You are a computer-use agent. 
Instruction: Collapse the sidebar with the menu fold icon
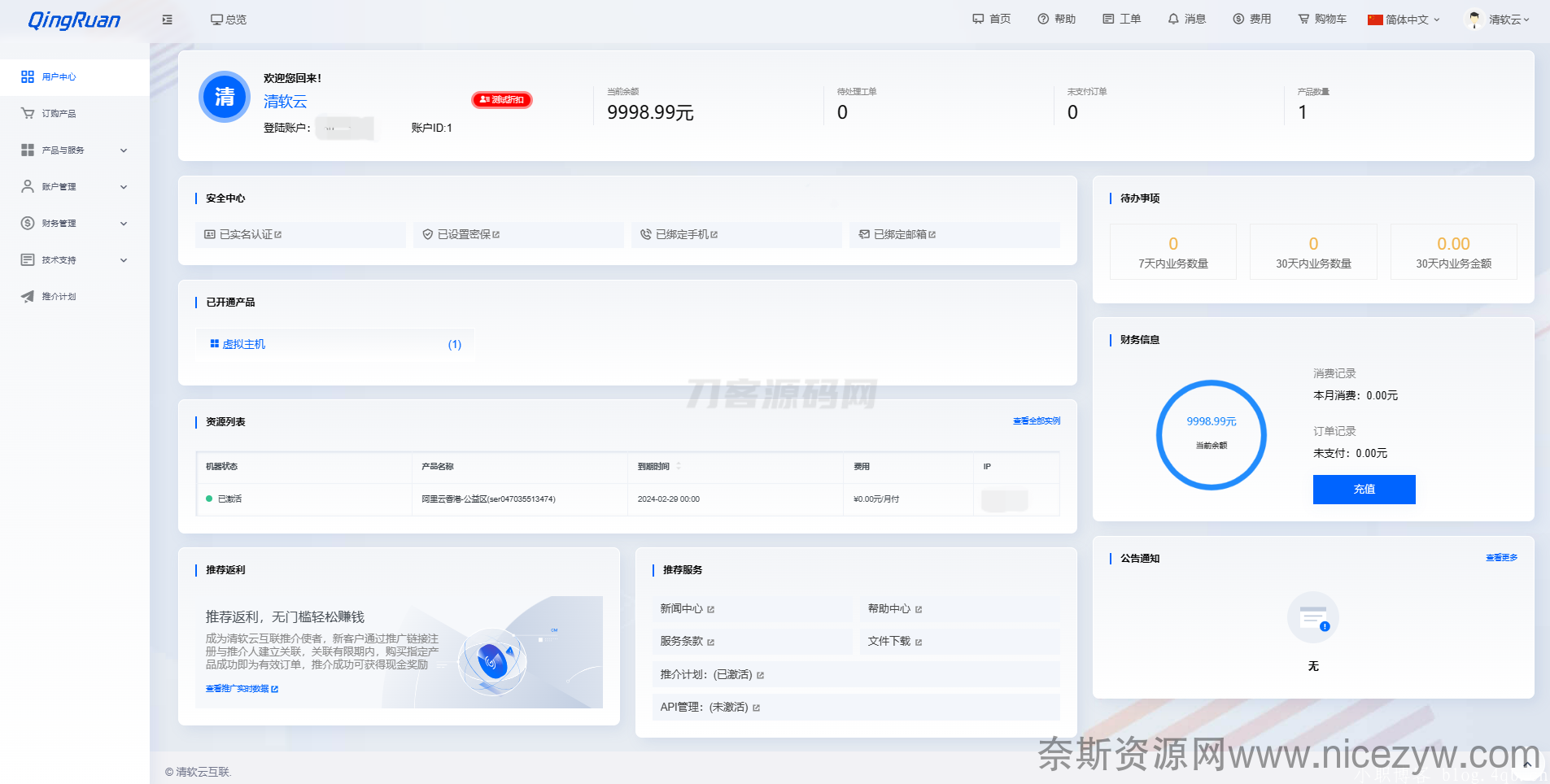[x=168, y=20]
